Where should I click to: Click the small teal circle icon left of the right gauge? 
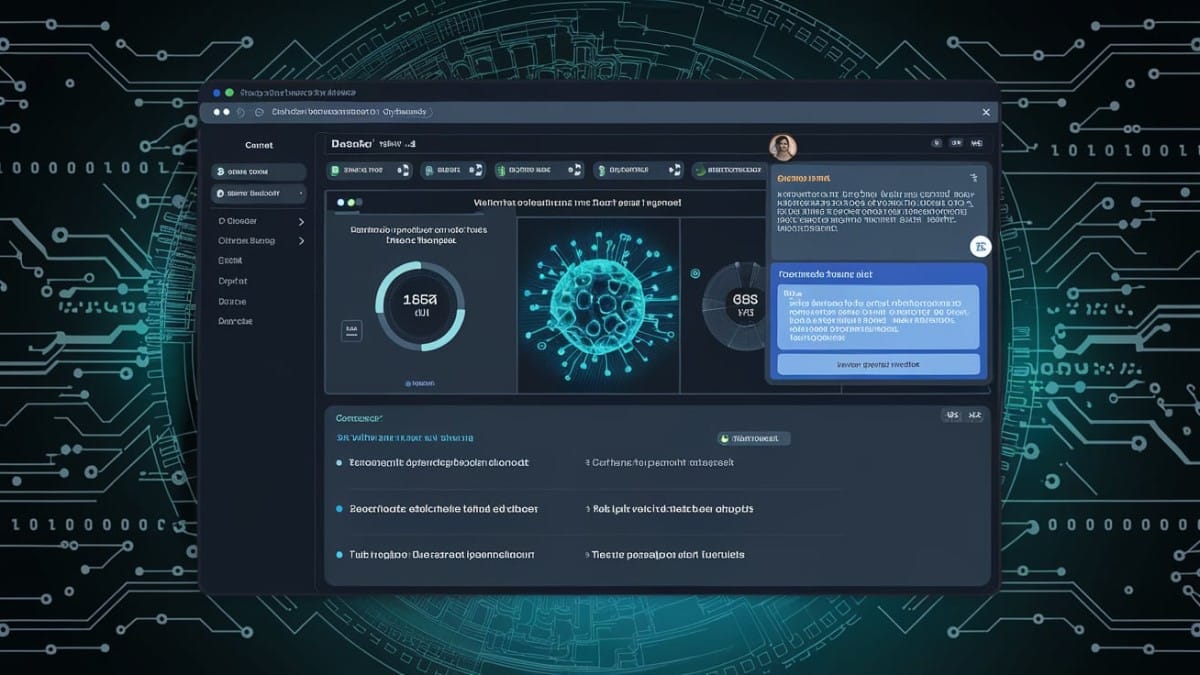click(693, 271)
